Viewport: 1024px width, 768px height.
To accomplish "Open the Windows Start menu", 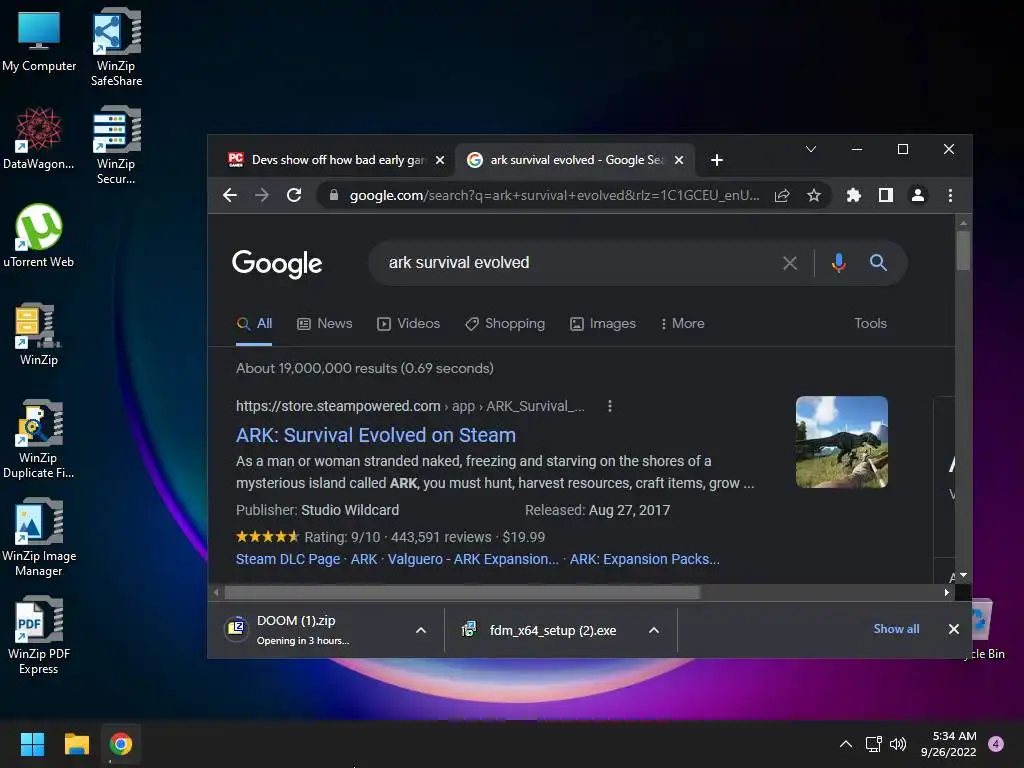I will click(32, 744).
